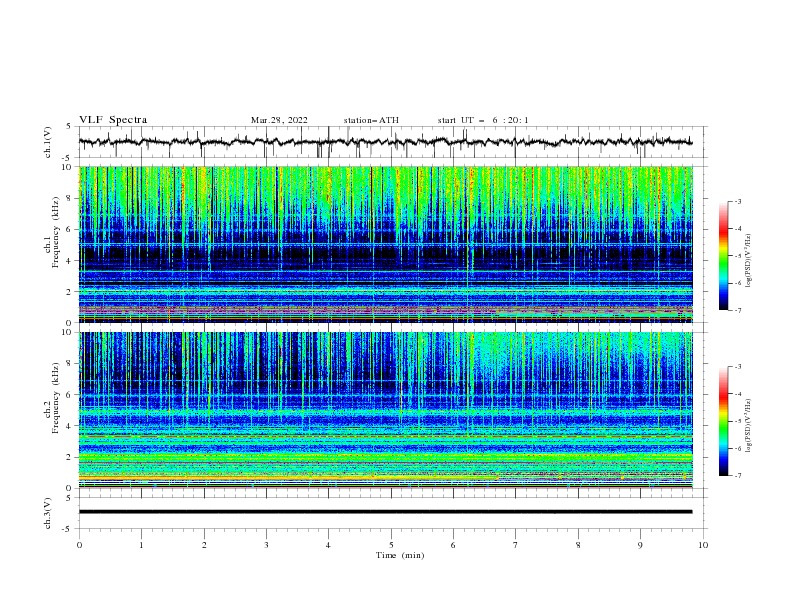Viewport: 792px width, 612px height.
Task: Click the "ch.3(V)" axis label
Action: [48, 513]
